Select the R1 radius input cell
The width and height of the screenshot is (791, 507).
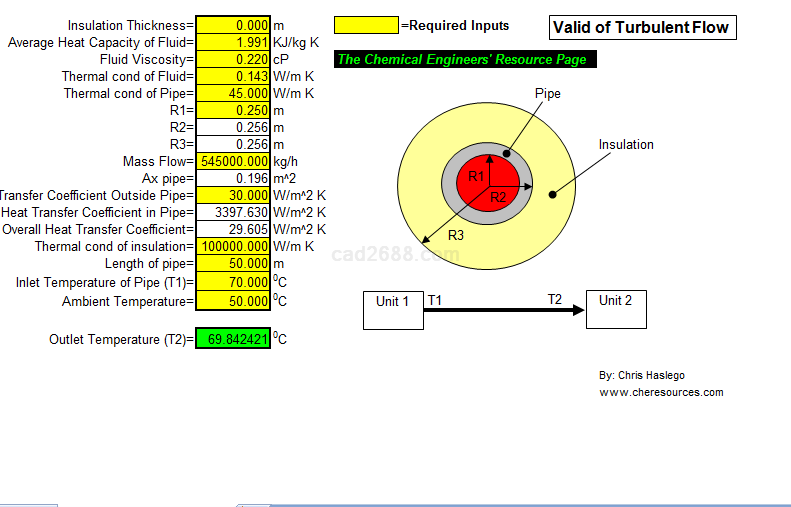[x=233, y=110]
